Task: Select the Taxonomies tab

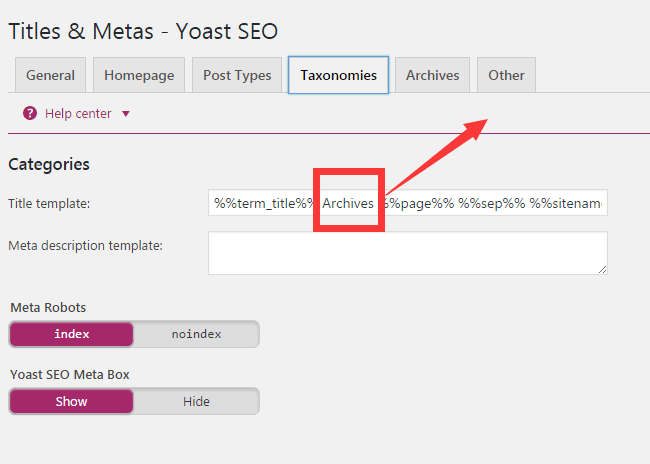Action: tap(338, 75)
